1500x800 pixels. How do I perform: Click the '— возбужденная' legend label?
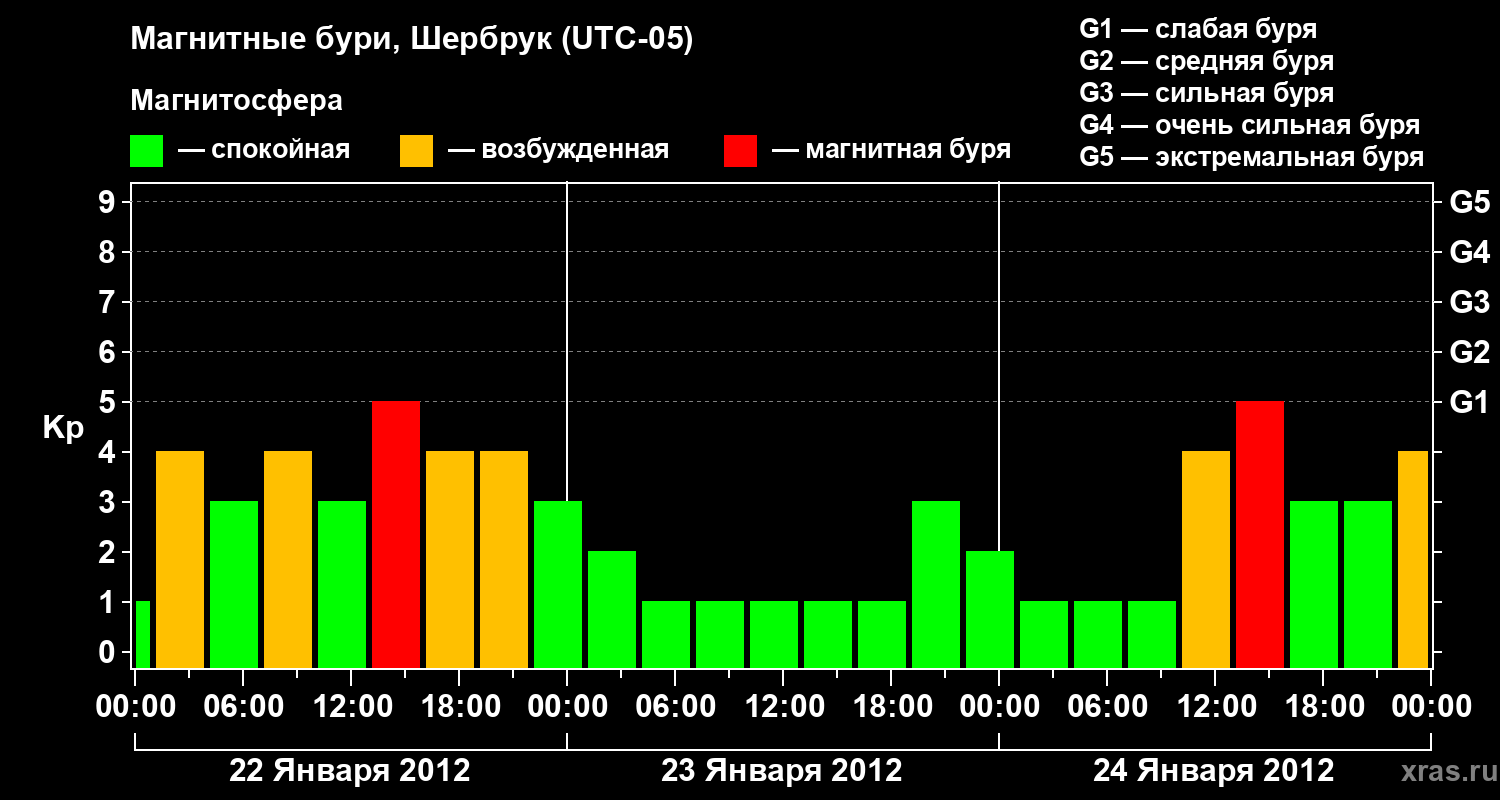(x=558, y=151)
